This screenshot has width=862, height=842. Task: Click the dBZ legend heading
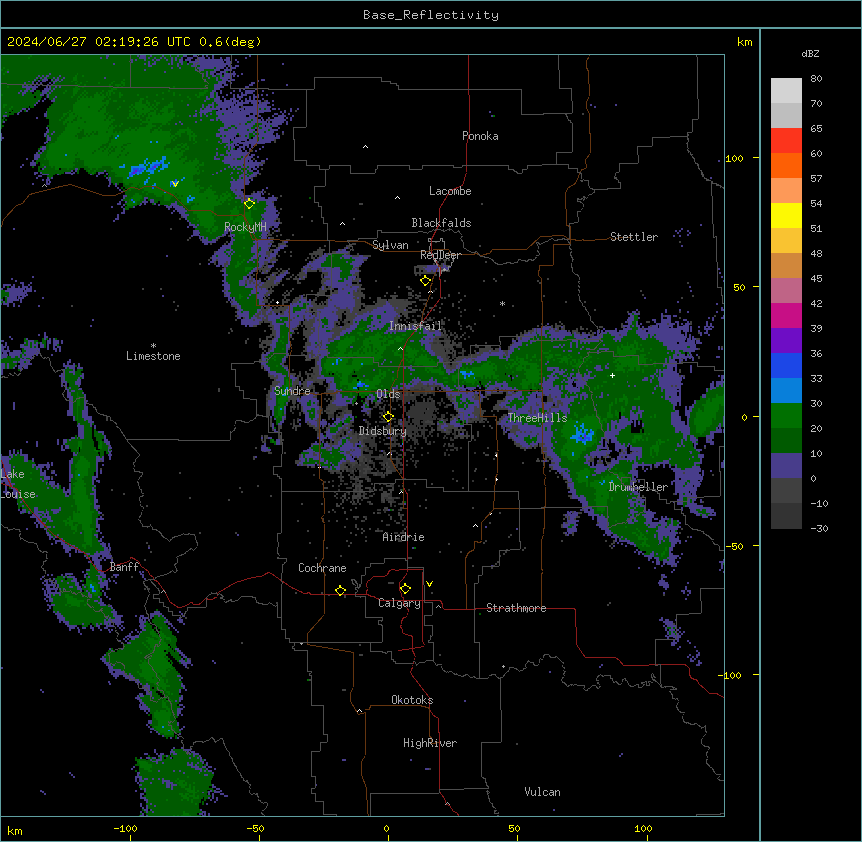point(810,53)
